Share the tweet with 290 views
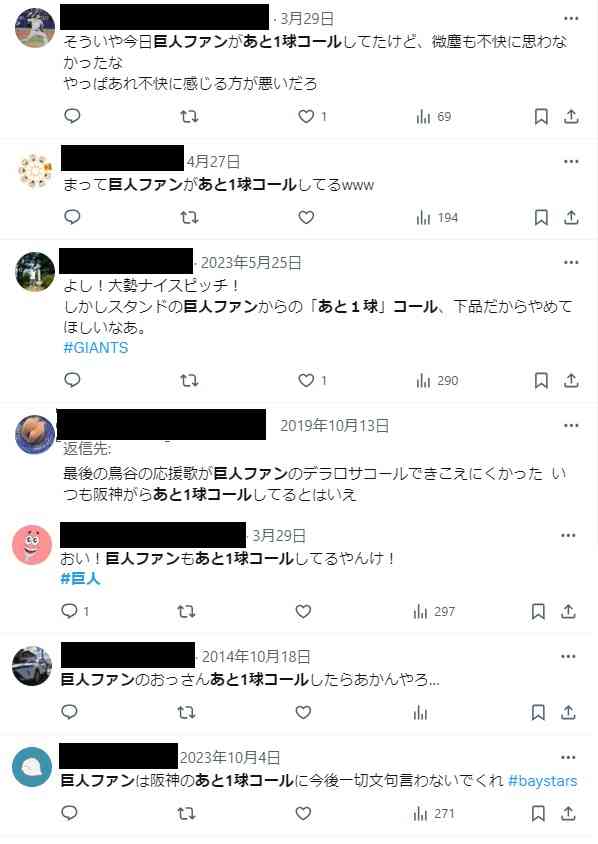This screenshot has width=598, height=844. pyautogui.click(x=571, y=381)
